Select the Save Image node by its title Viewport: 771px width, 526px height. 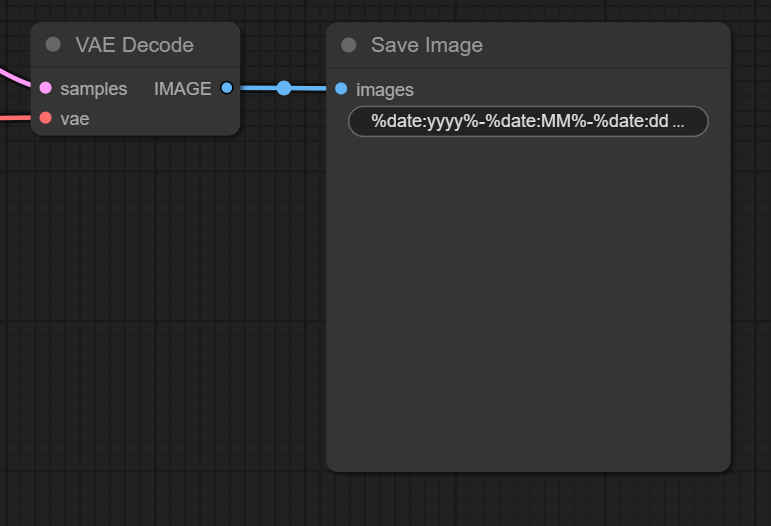click(427, 45)
